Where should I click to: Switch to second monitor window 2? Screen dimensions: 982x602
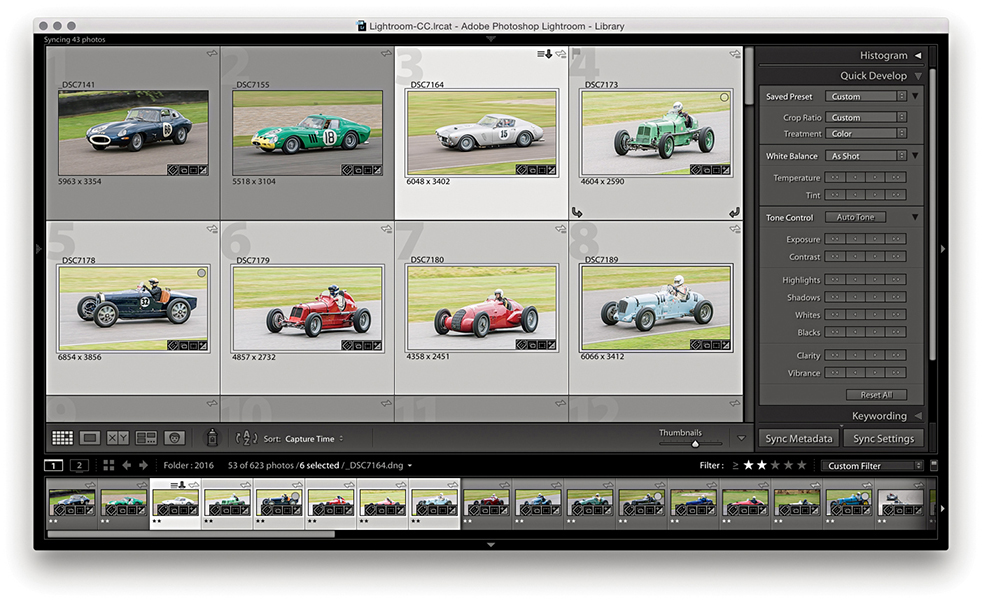81,465
